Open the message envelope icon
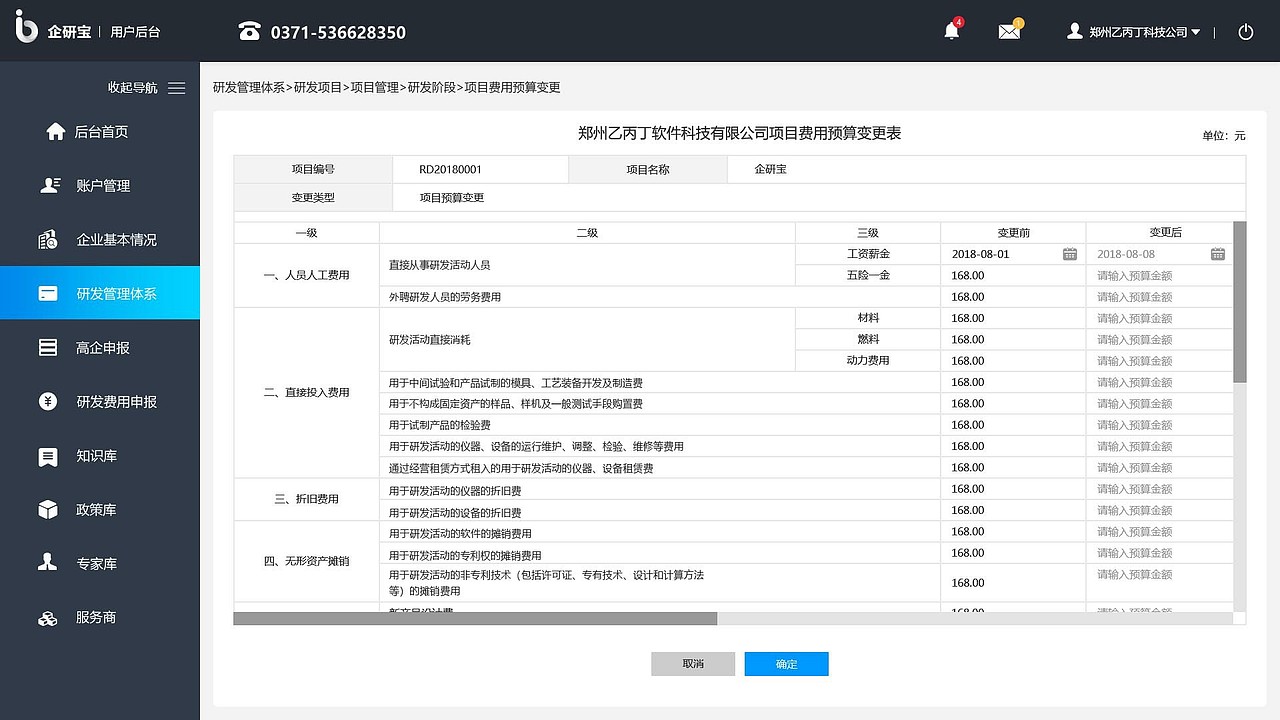Image resolution: width=1280 pixels, height=720 pixels. [1008, 31]
